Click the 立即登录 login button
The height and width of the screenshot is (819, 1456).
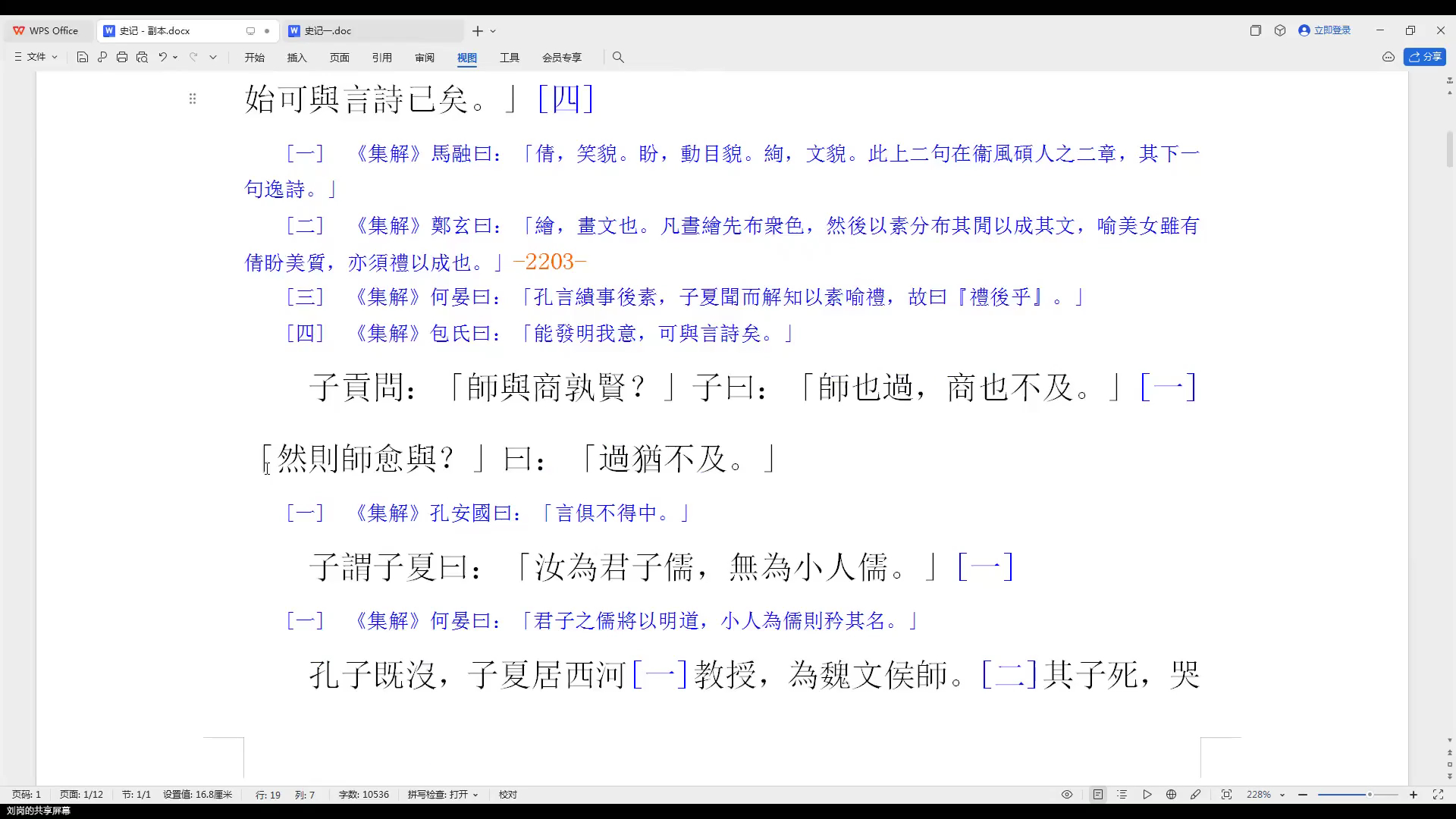click(x=1325, y=30)
